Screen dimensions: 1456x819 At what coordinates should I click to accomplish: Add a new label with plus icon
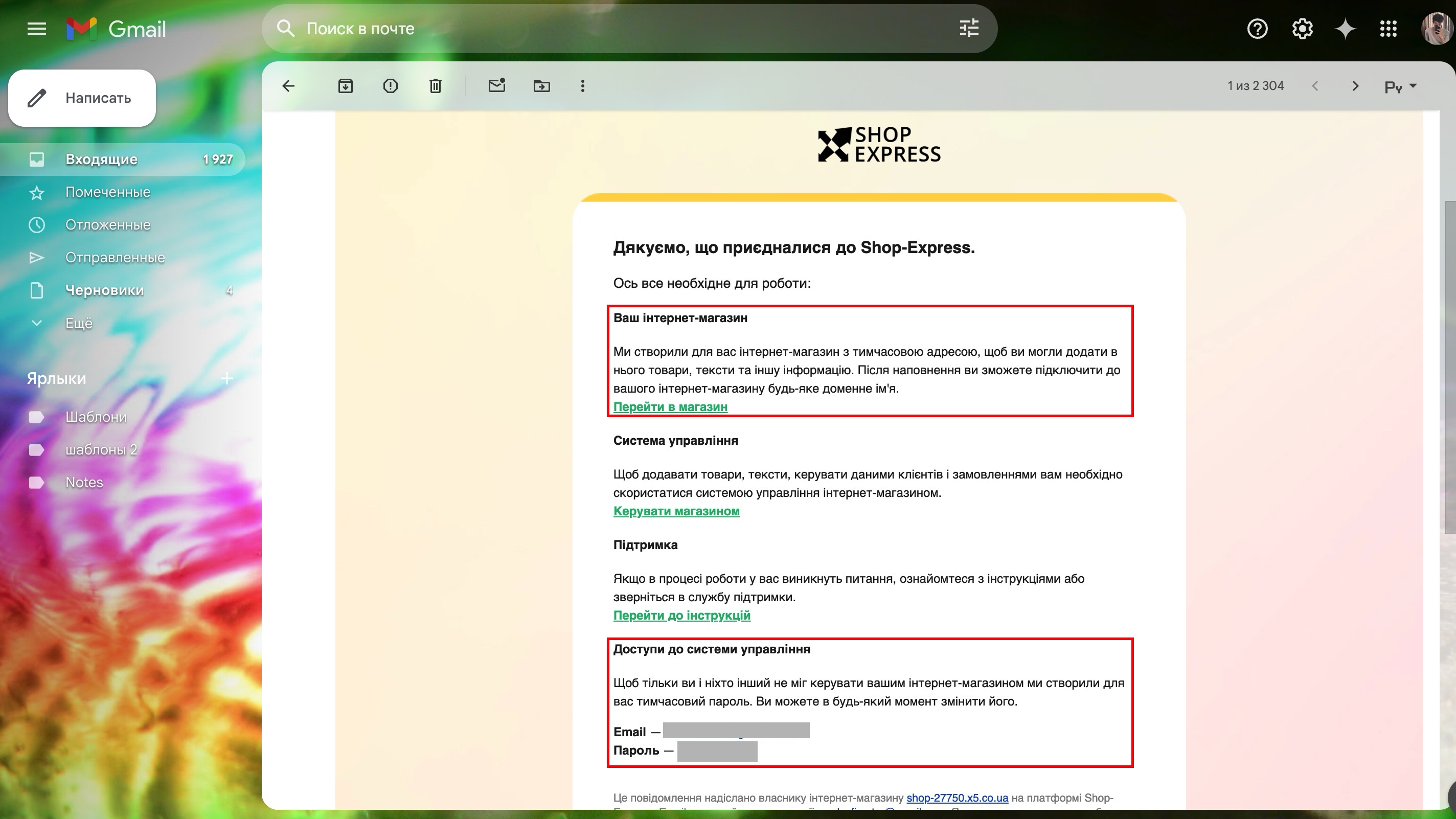coord(226,378)
